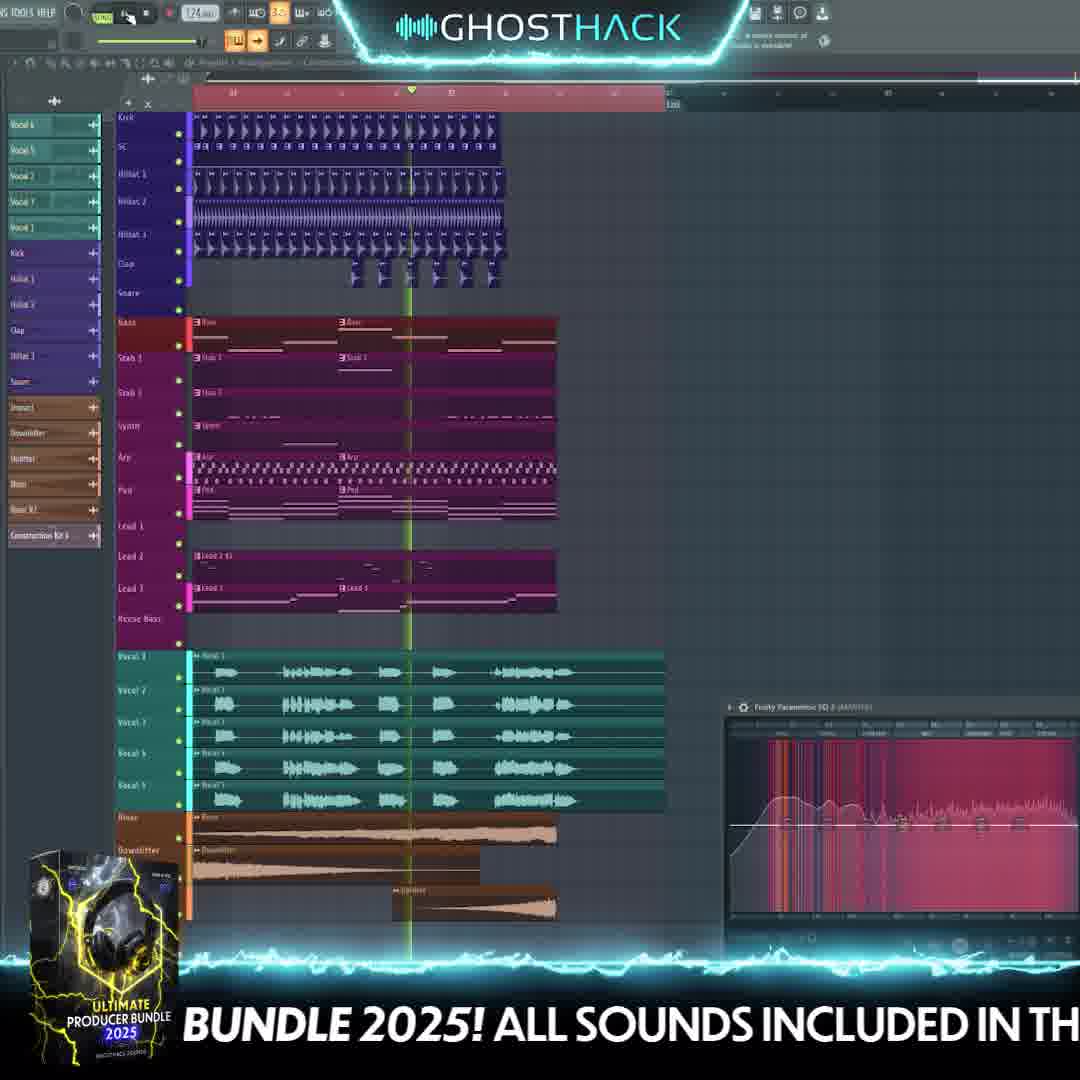Viewport: 1080px width, 1080px height.
Task: Open the Fruity Parametric EQ 2 menu arrow
Action: coord(729,707)
